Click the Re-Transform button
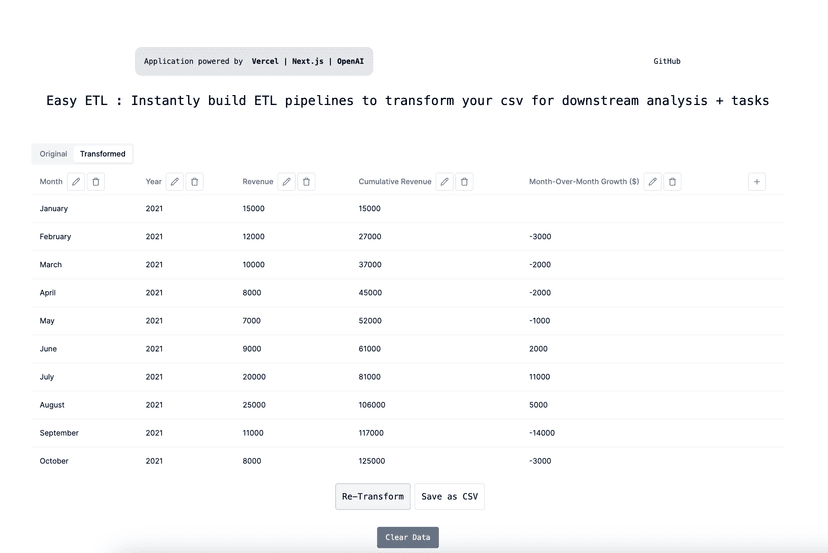The height and width of the screenshot is (553, 828). pos(373,496)
